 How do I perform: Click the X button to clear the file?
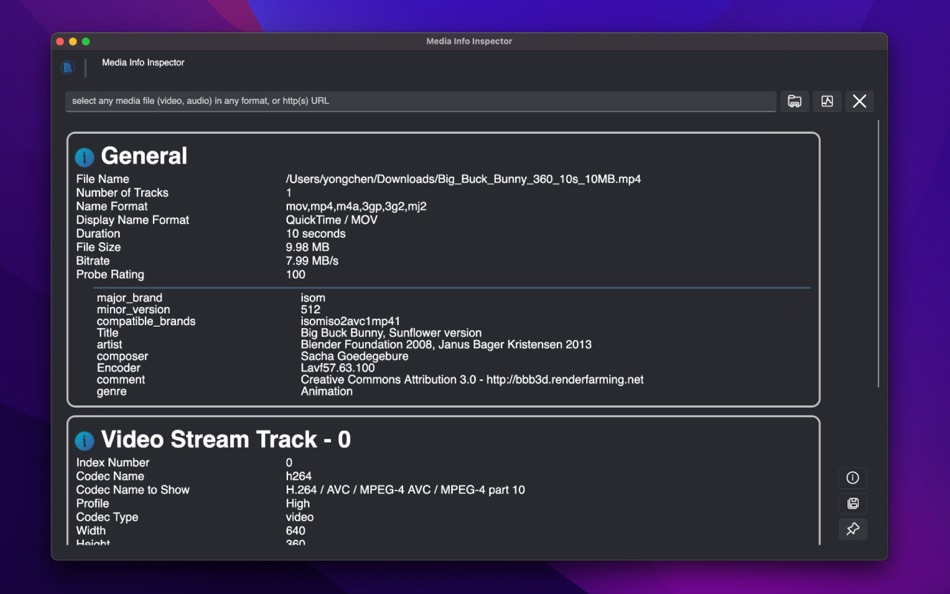(859, 101)
